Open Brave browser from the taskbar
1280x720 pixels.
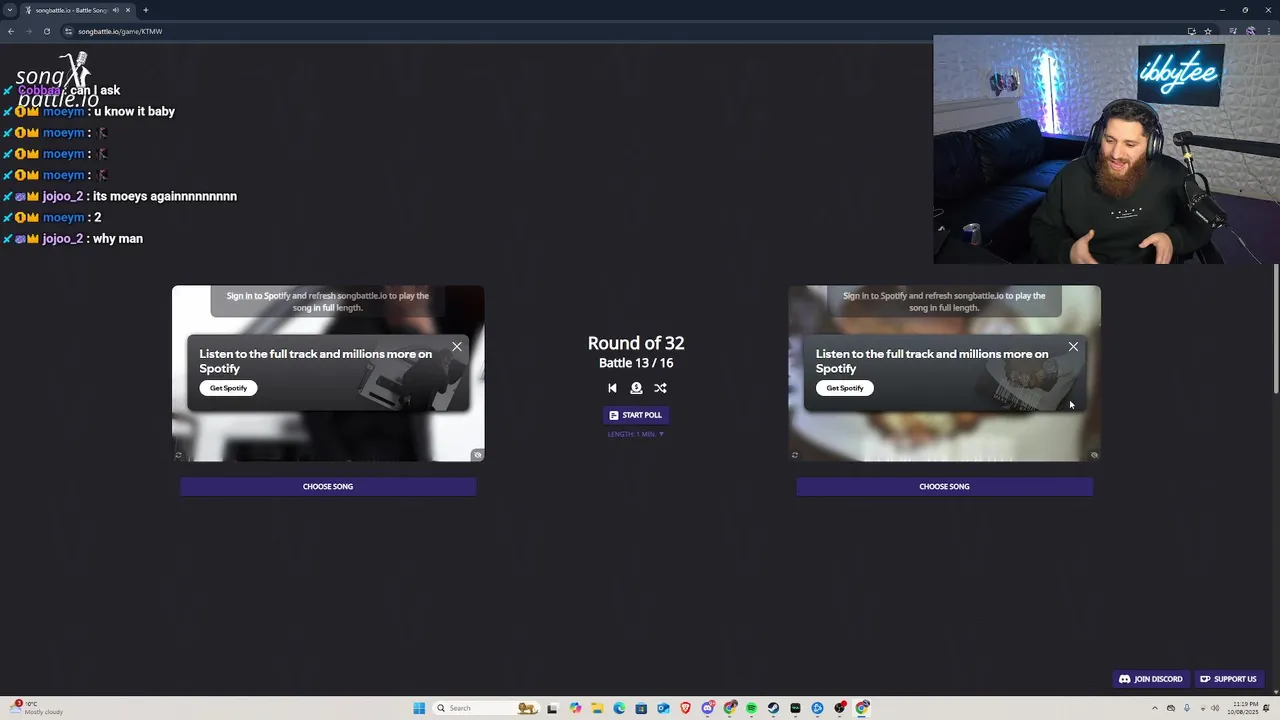(685, 708)
